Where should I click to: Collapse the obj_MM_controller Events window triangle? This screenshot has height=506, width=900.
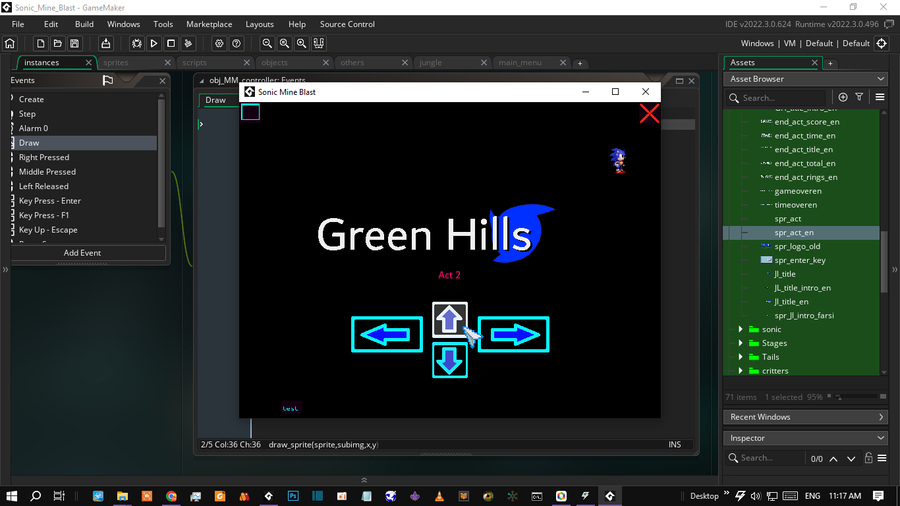[201, 81]
